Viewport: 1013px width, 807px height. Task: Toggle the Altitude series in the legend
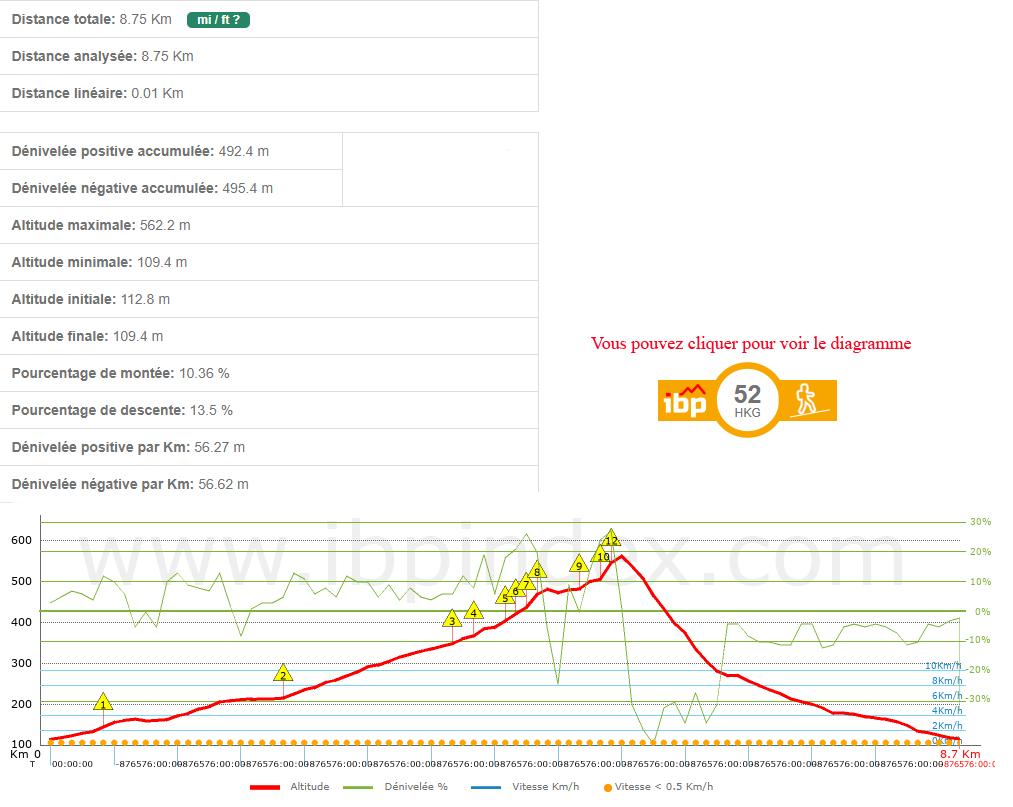point(290,787)
